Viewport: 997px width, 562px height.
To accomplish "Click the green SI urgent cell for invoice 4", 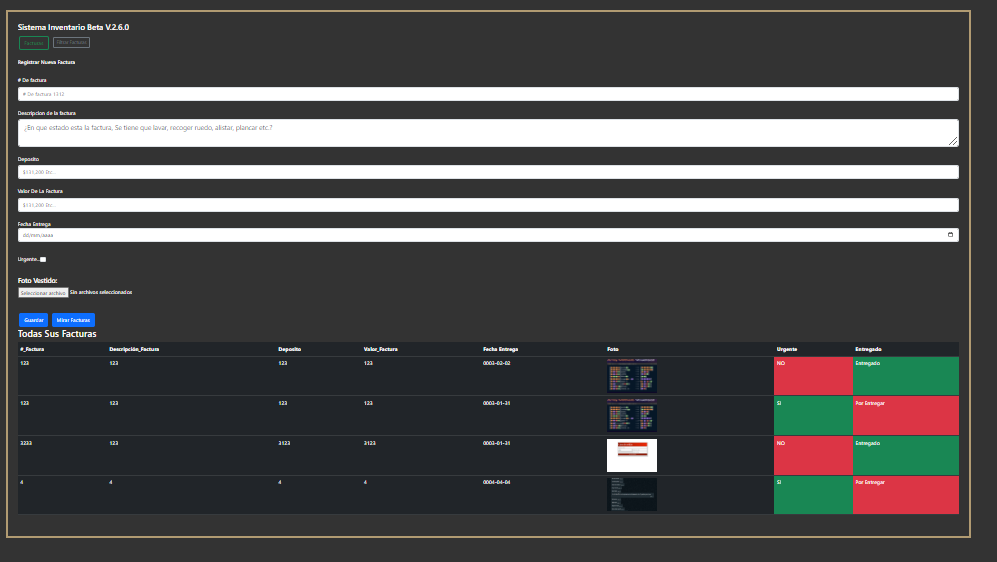I will pos(813,494).
